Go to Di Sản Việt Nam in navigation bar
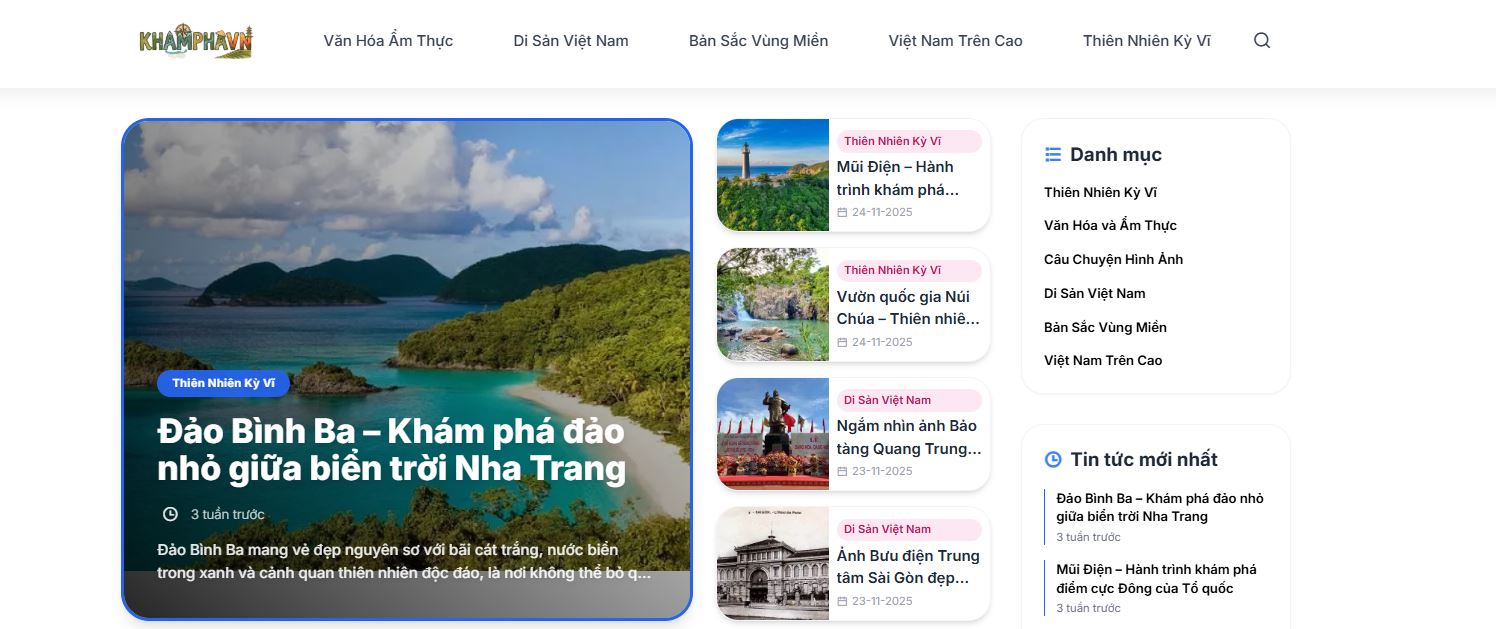Image resolution: width=1496 pixels, height=629 pixels. point(571,41)
